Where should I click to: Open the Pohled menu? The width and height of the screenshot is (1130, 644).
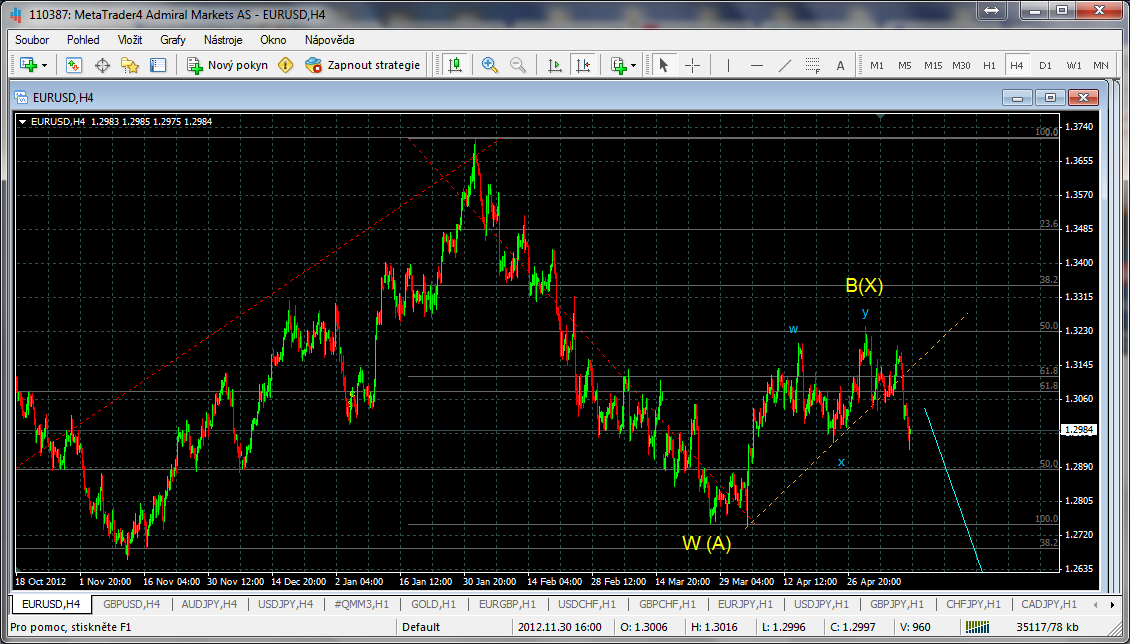point(84,40)
